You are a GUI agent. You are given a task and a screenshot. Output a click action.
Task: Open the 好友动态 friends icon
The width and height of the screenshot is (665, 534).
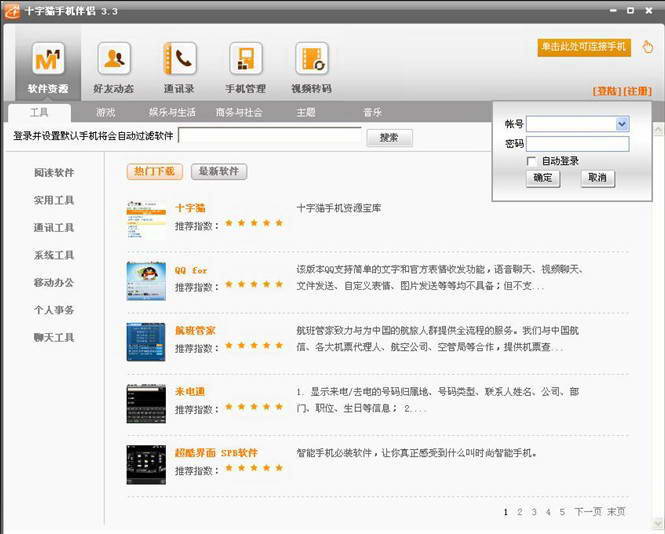pyautogui.click(x=114, y=59)
